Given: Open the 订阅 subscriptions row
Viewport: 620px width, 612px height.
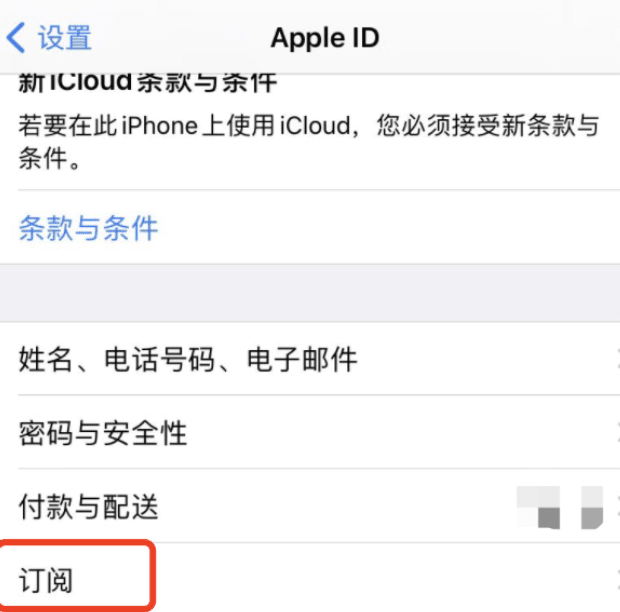Looking at the screenshot, I should point(310,578).
